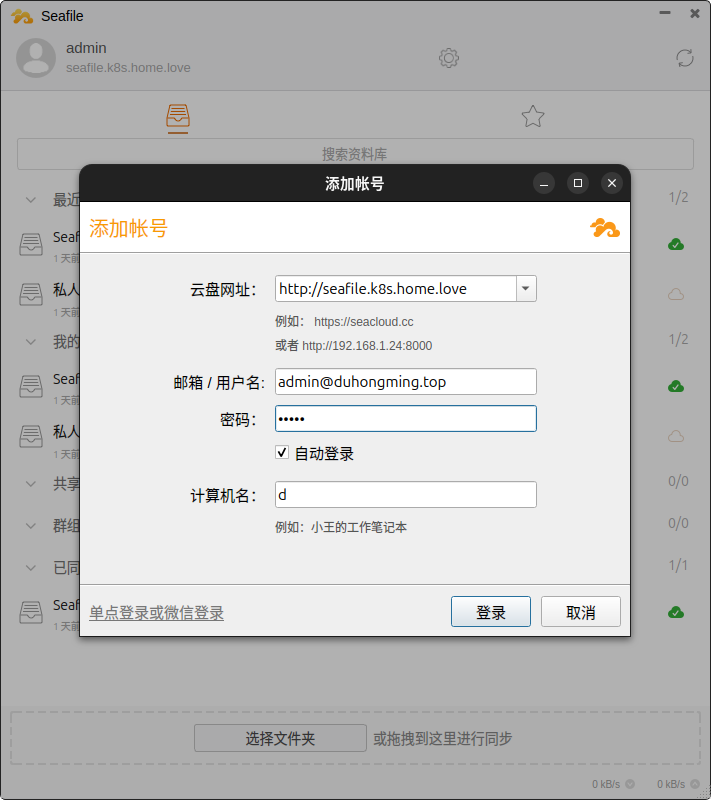Click the 0/0 count beside 共享 section
The height and width of the screenshot is (800, 711).
click(x=678, y=481)
